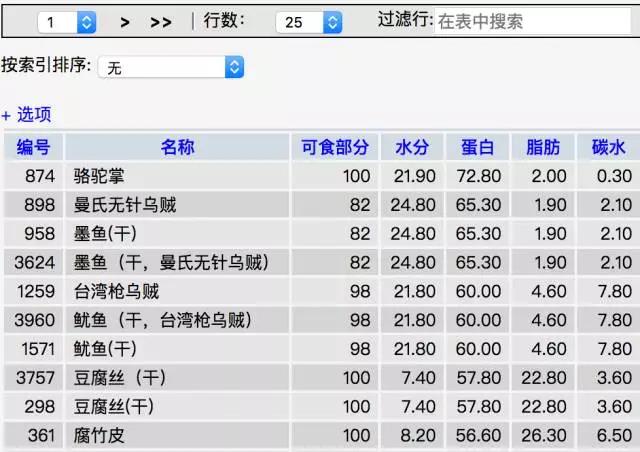Select row with 编号 3757

tap(35, 378)
